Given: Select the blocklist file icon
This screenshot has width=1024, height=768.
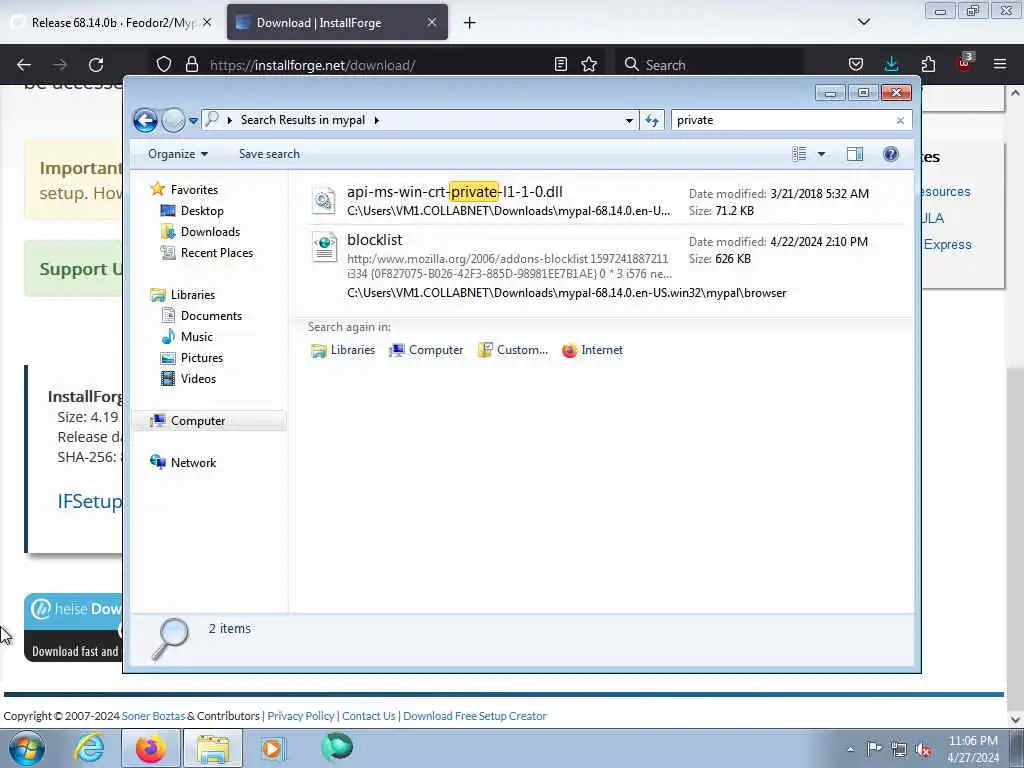Looking at the screenshot, I should [324, 248].
